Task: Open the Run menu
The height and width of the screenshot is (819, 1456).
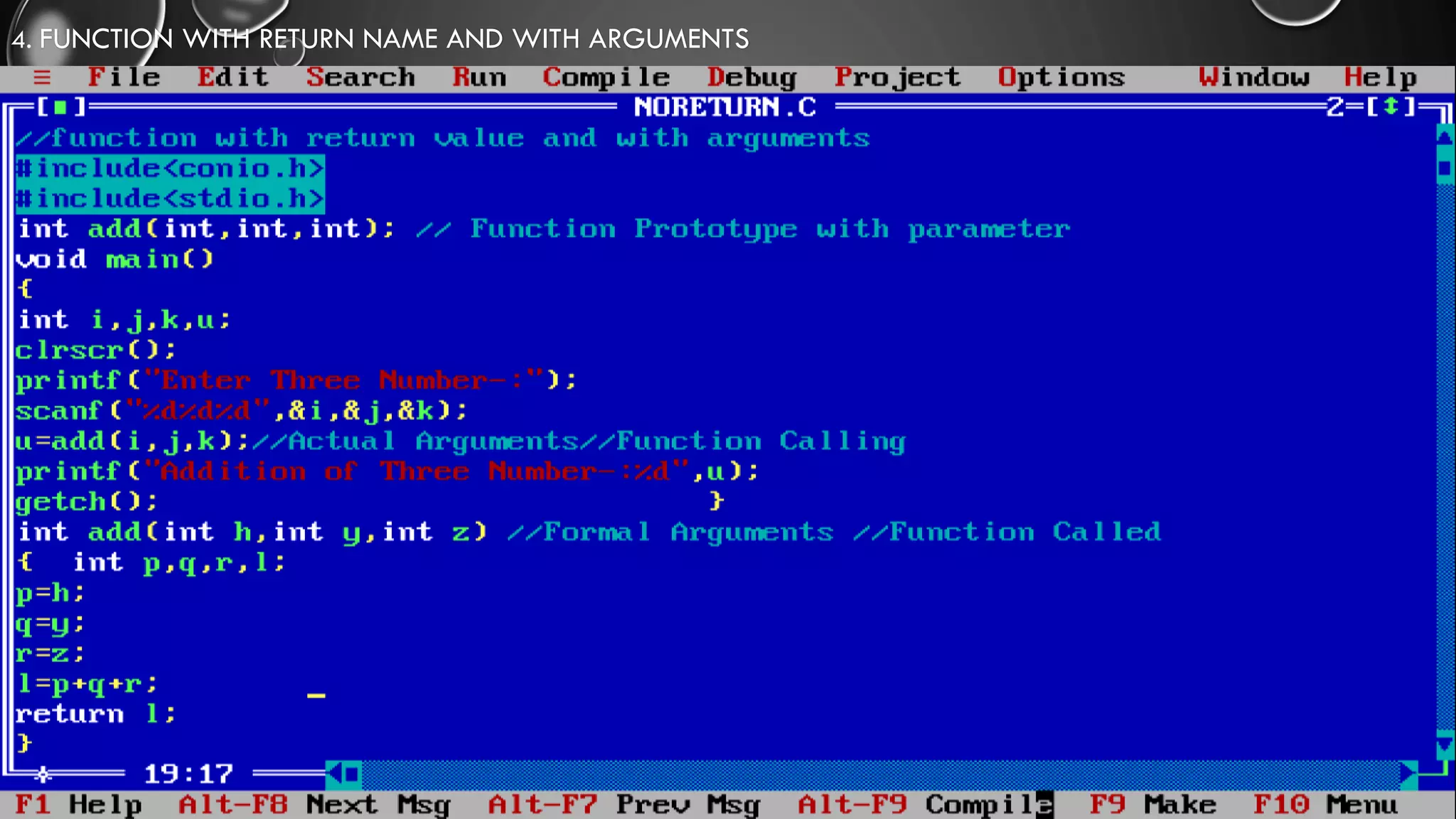Action: [479, 77]
